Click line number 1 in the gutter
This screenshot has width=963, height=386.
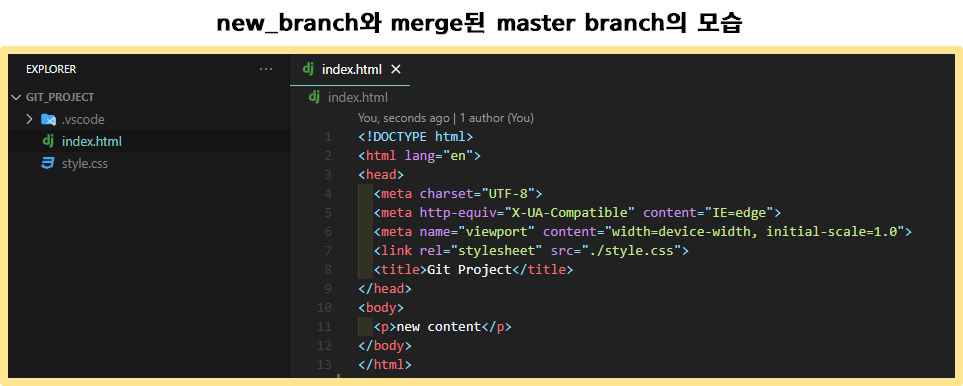(x=328, y=136)
